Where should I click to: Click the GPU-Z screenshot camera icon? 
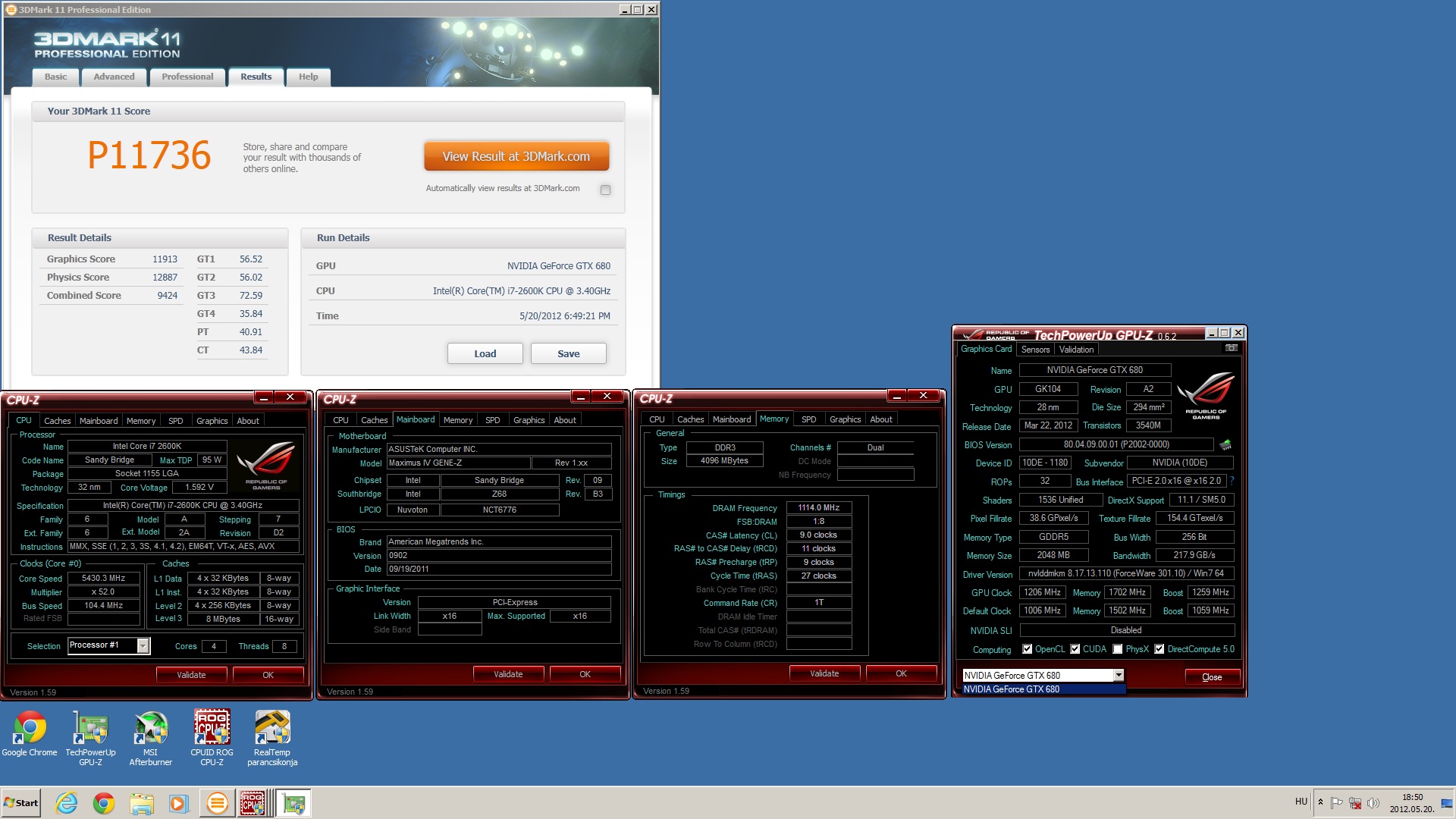[x=1231, y=348]
